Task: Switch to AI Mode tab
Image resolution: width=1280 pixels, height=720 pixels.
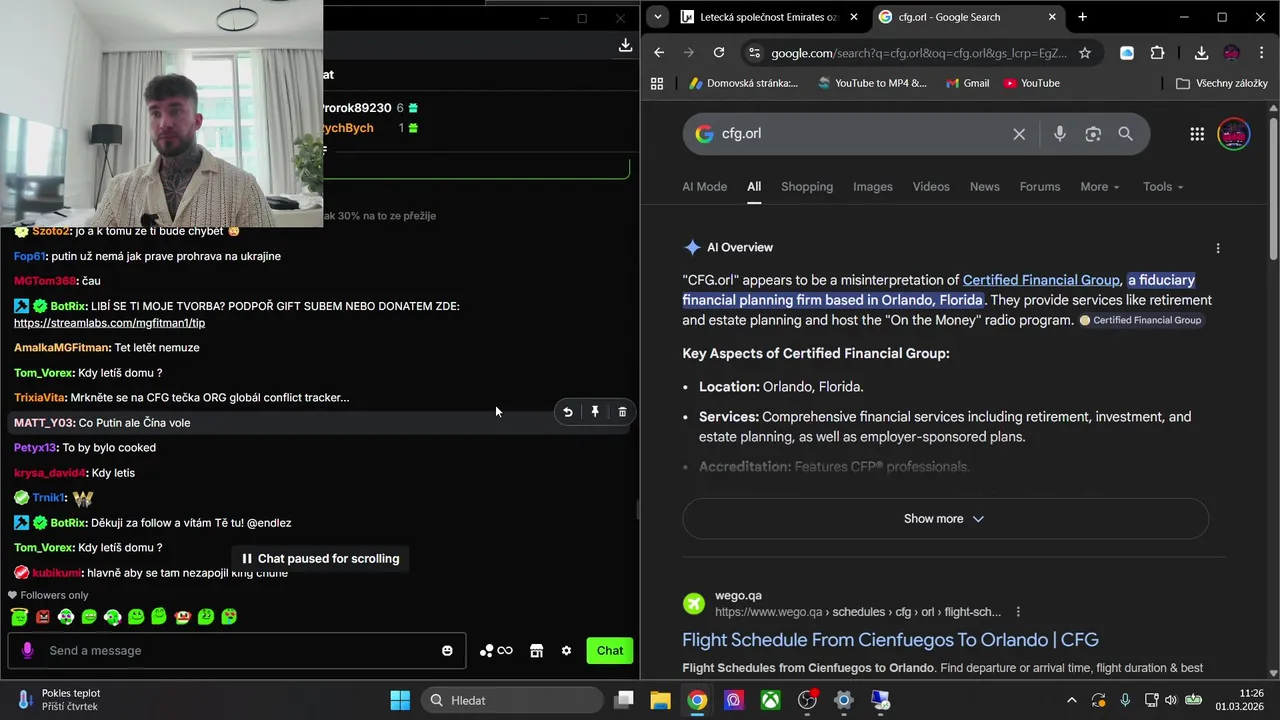Action: coord(704,187)
